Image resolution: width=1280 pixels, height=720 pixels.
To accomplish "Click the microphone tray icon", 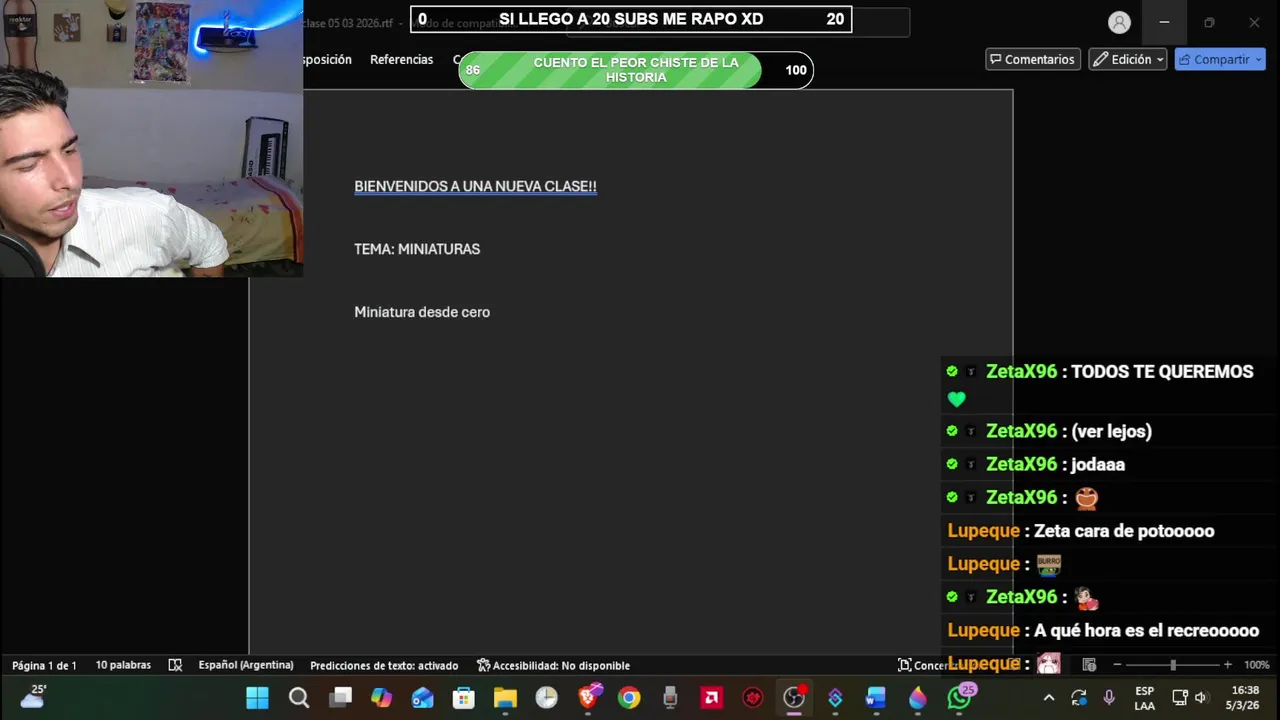I will pyautogui.click(x=1109, y=698).
